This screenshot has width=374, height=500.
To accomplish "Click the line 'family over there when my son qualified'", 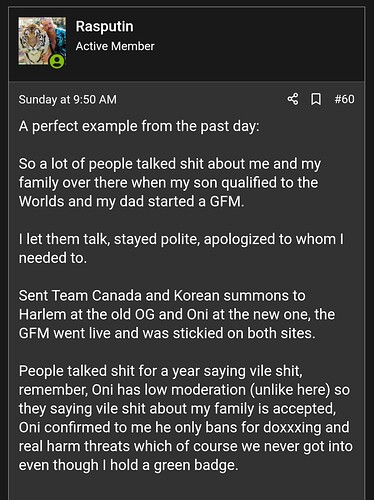I will 168,183.
